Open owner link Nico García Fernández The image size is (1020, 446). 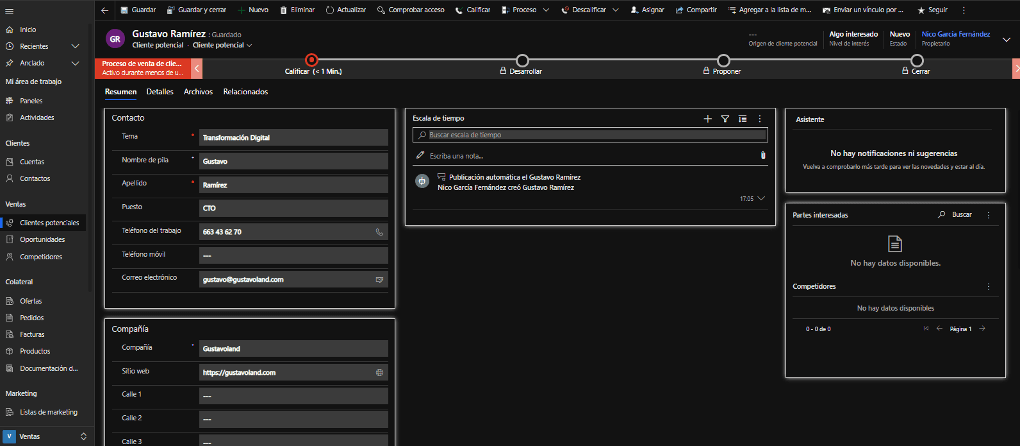[956, 34]
